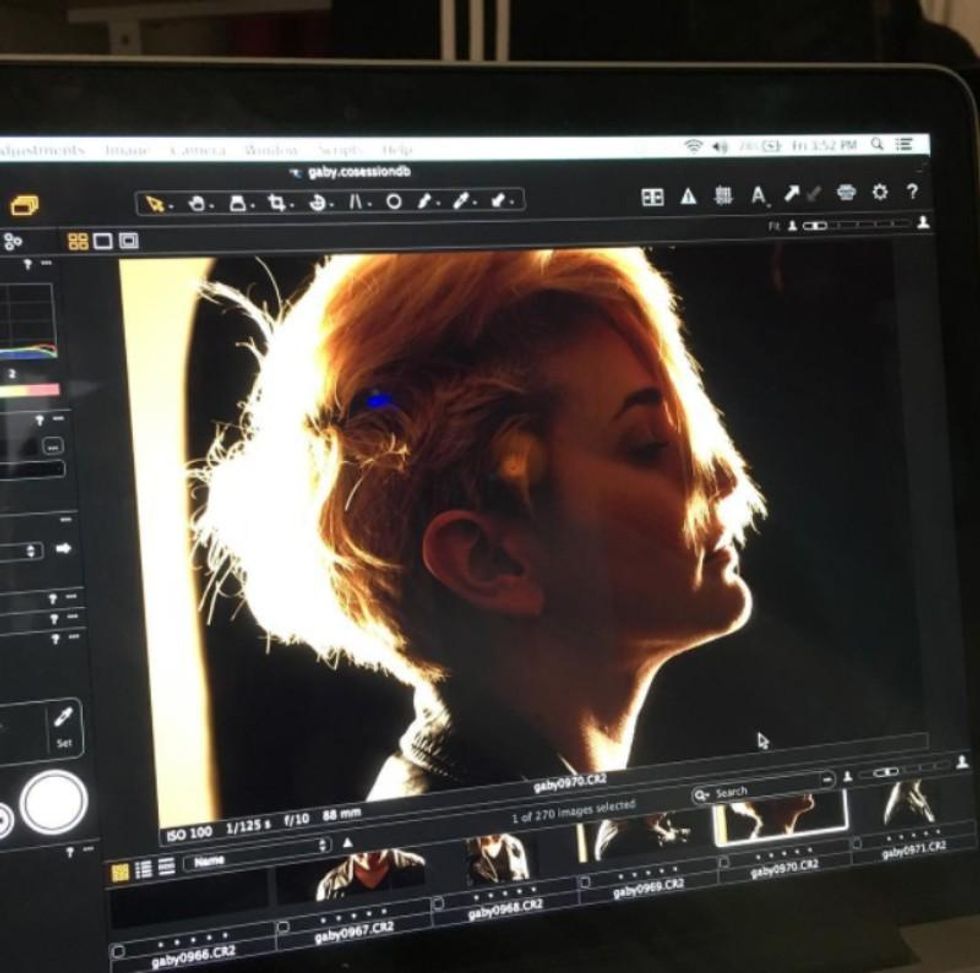This screenshot has height=973, width=980.
Task: Expand the search options dropdown
Action: pyautogui.click(x=826, y=778)
